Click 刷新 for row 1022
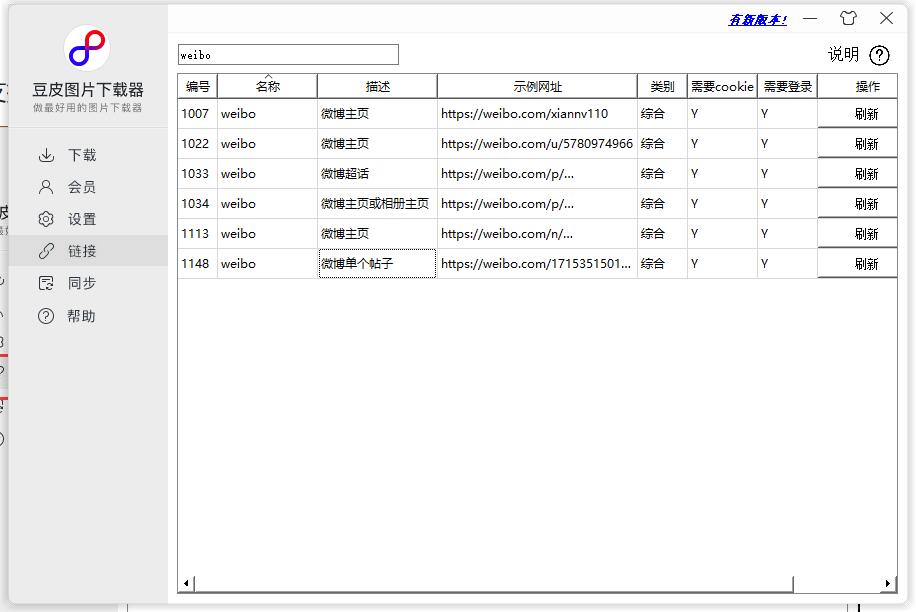This screenshot has height=612, width=916. tap(857, 144)
